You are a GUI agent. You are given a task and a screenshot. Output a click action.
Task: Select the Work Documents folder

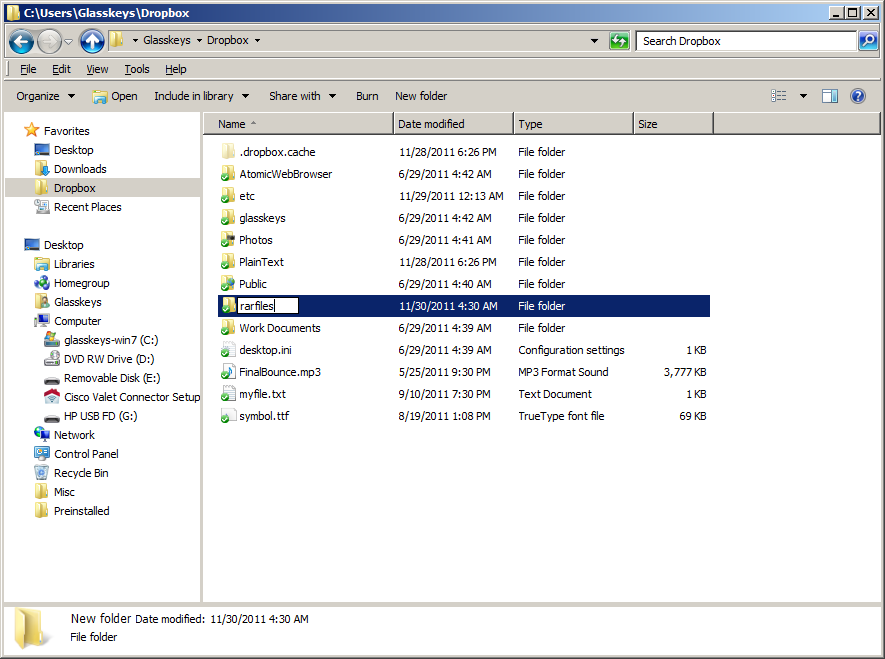pos(279,328)
